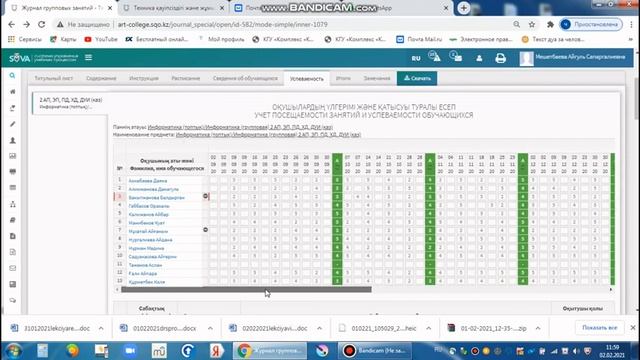Go back with the browser back arrow

click(x=11, y=24)
